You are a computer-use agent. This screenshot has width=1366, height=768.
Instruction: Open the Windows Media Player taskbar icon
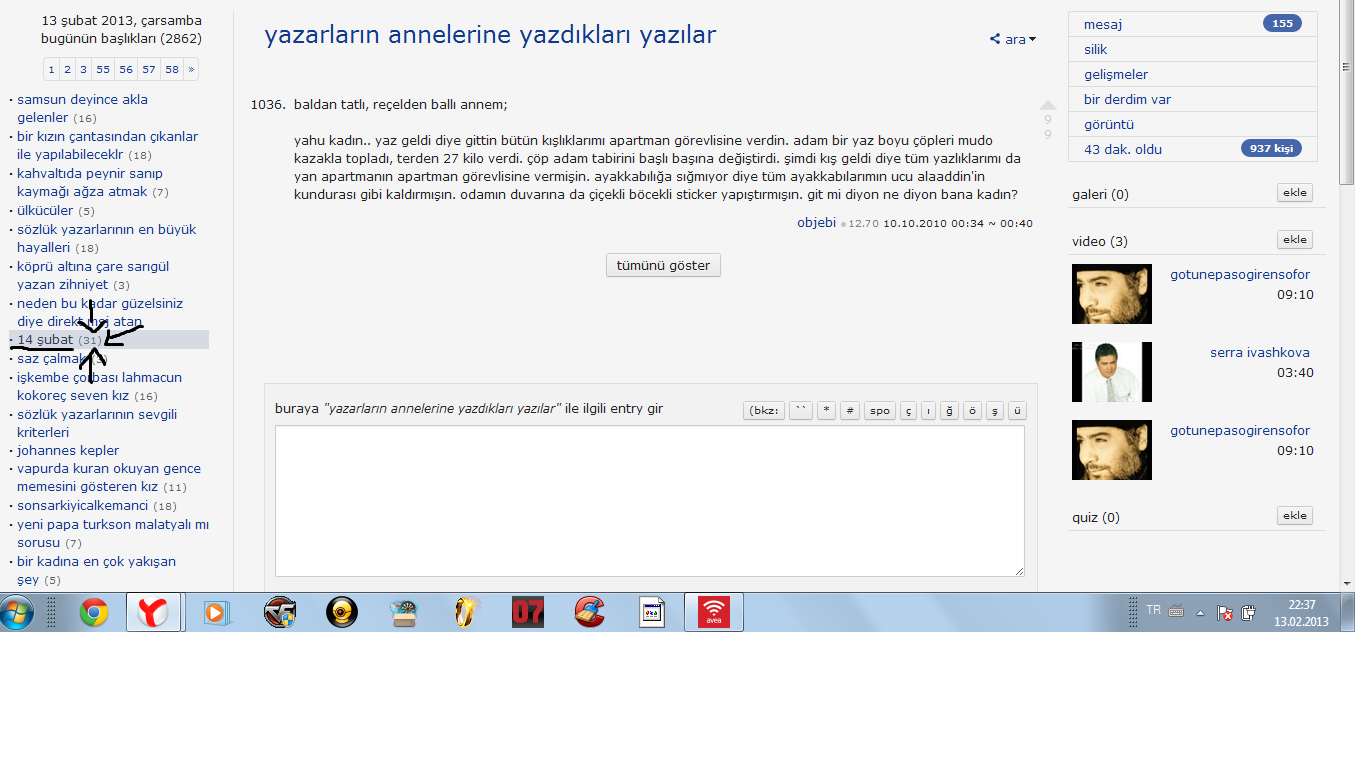click(x=216, y=612)
